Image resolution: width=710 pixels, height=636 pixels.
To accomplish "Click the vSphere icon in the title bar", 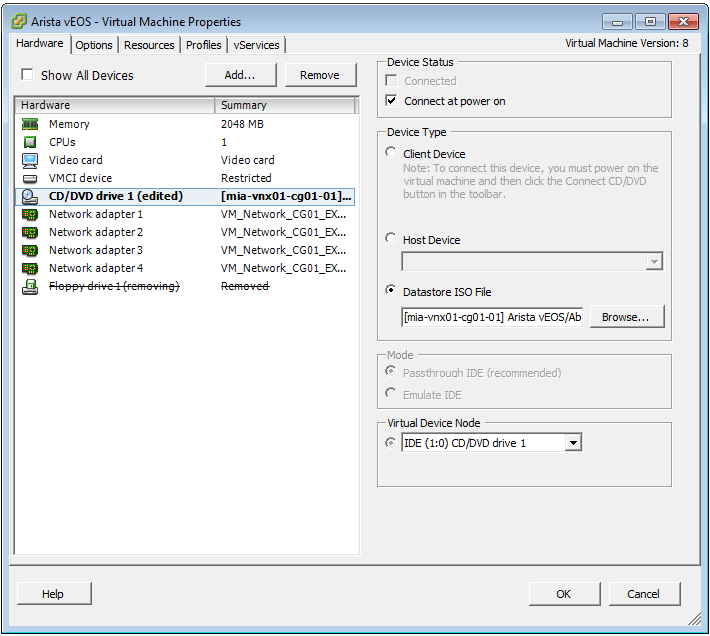I will pos(19,21).
